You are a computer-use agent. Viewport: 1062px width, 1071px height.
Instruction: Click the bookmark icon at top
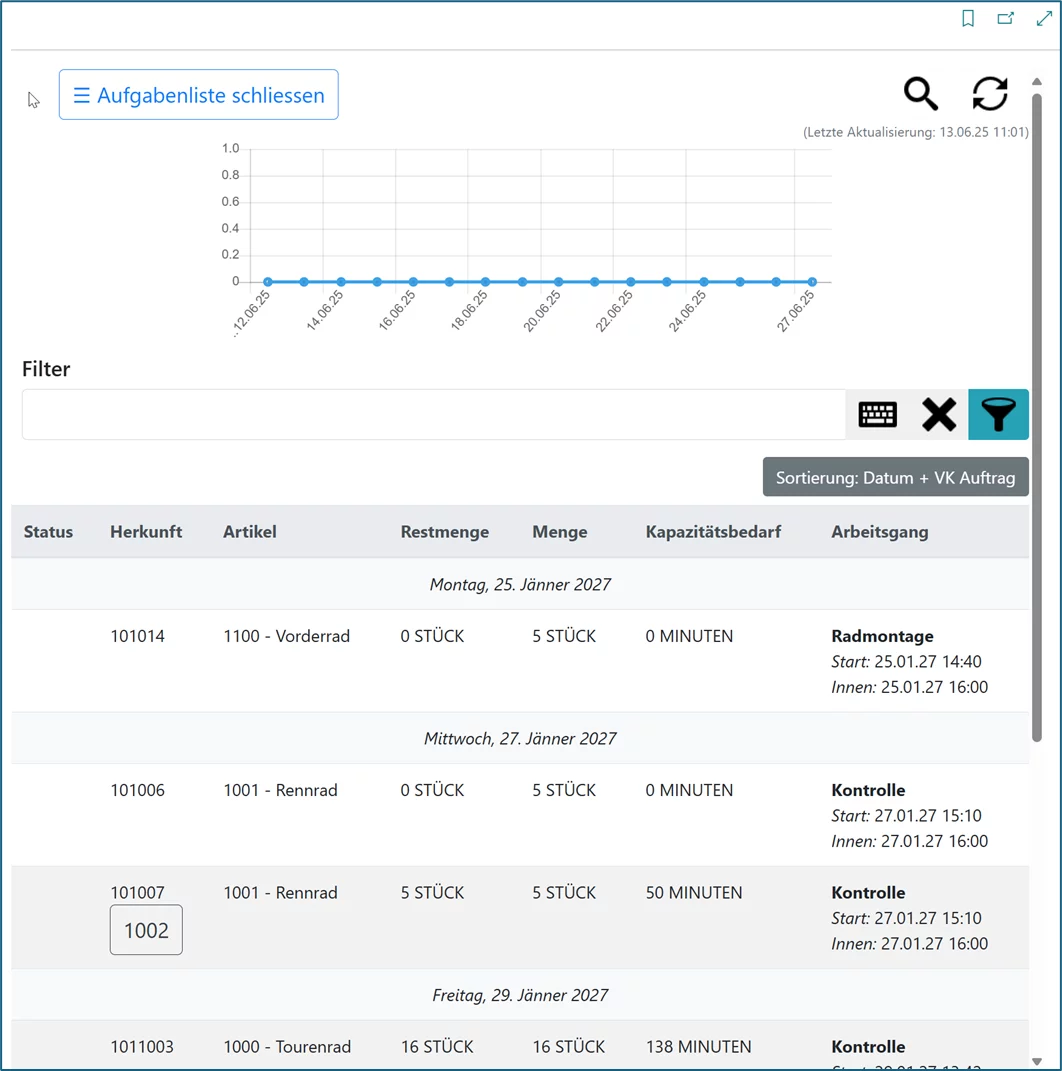click(x=968, y=19)
